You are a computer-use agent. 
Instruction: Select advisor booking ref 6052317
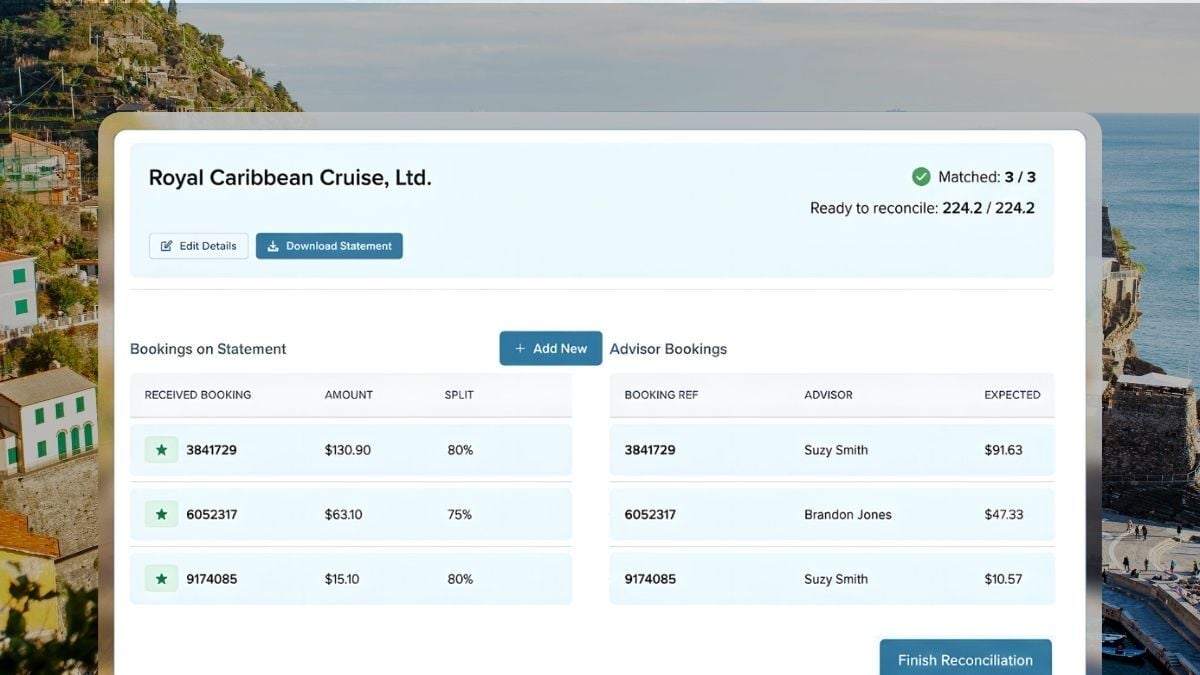[x=650, y=515]
